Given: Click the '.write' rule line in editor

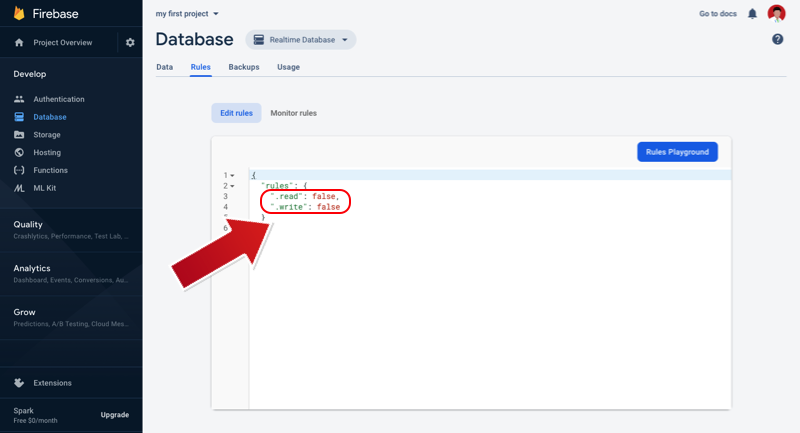Looking at the screenshot, I should coord(308,207).
